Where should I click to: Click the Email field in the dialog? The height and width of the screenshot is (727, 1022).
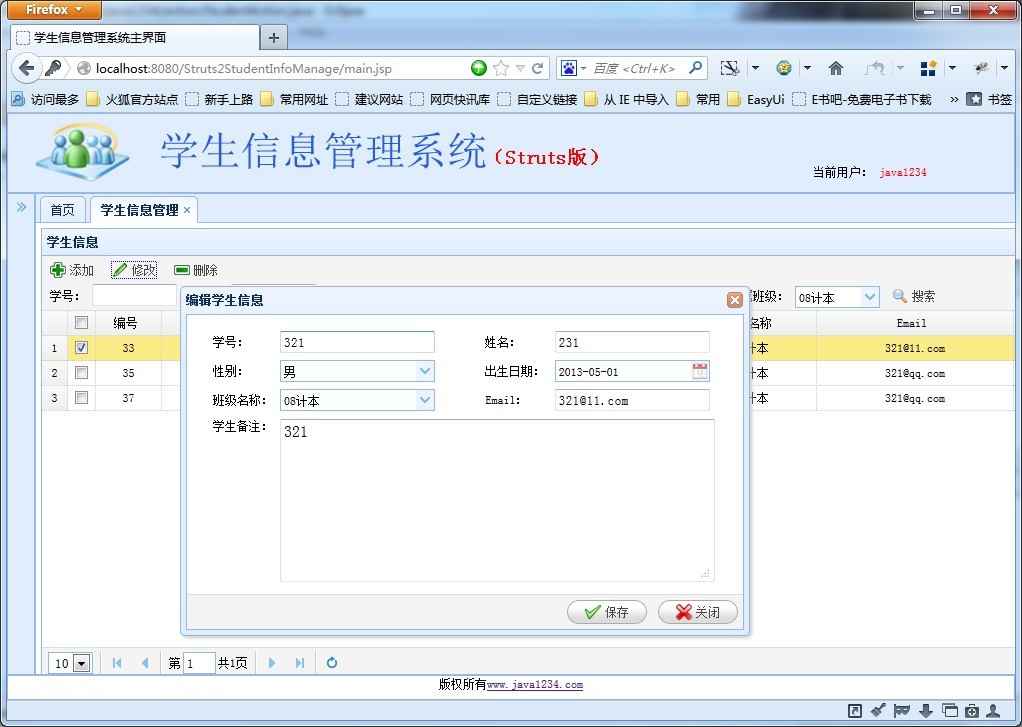632,400
